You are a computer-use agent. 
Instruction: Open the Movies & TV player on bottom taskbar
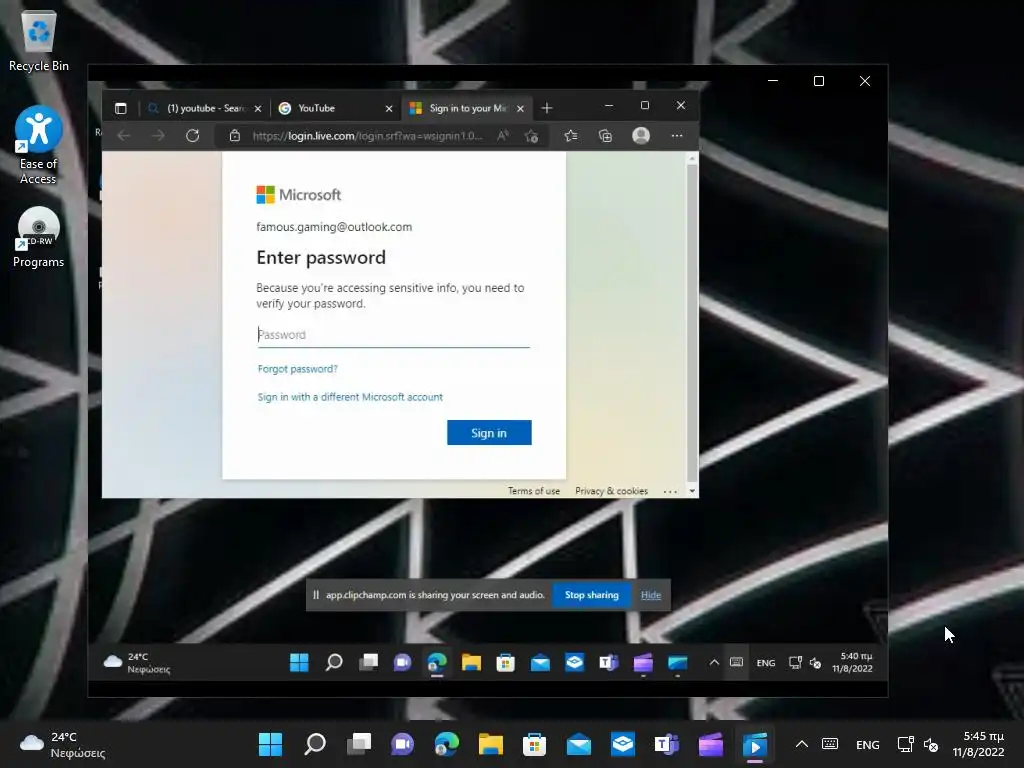tap(754, 744)
